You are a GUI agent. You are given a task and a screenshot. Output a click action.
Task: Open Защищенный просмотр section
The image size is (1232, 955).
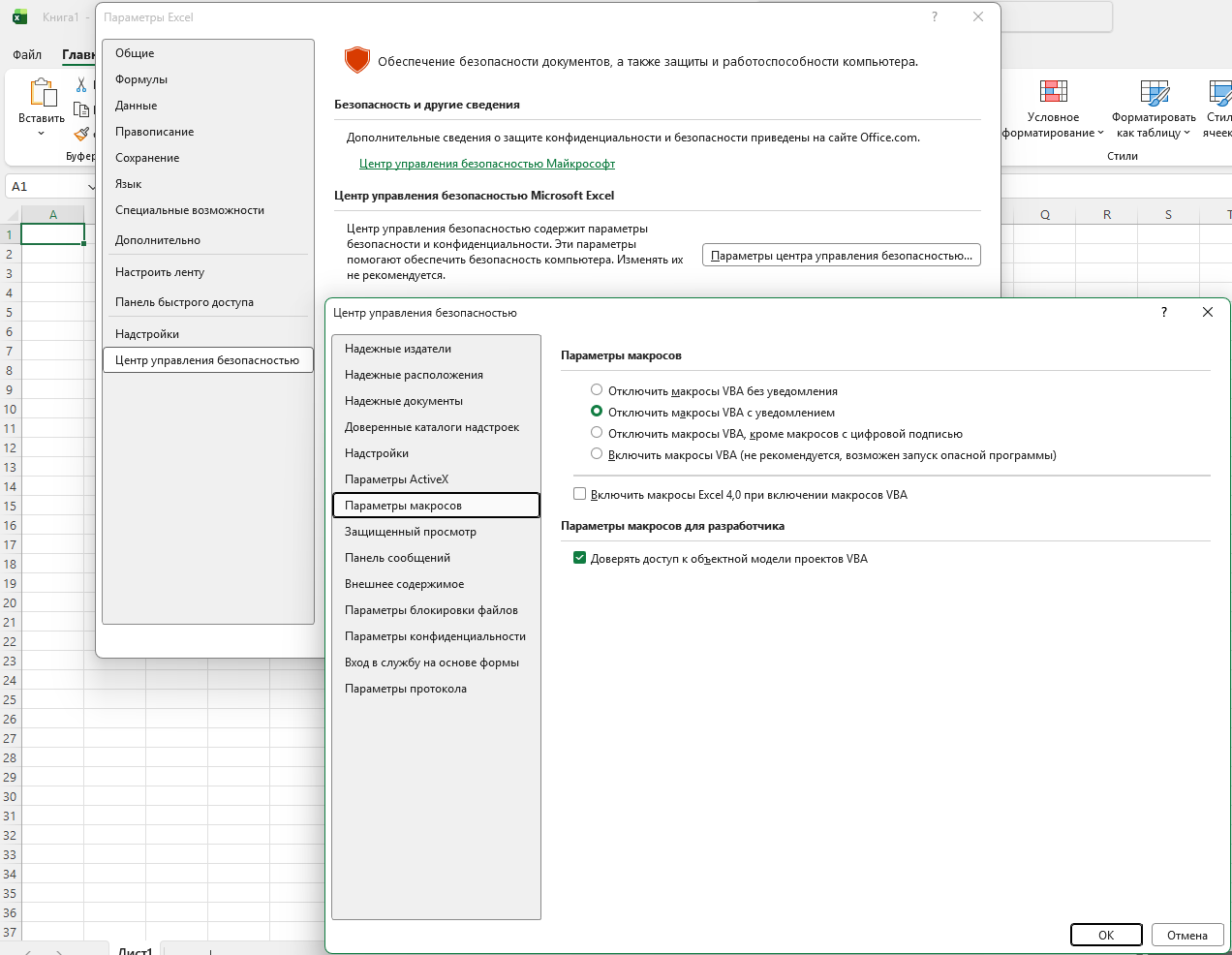pos(436,532)
